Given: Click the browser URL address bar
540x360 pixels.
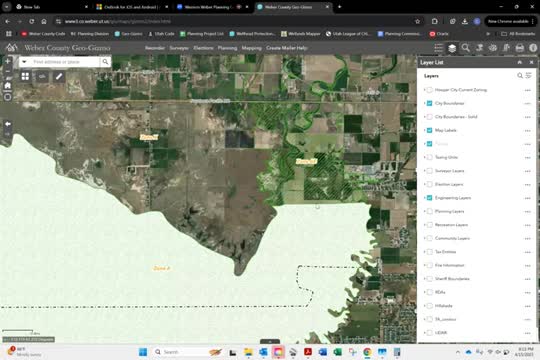Looking at the screenshot, I should click(x=238, y=21).
